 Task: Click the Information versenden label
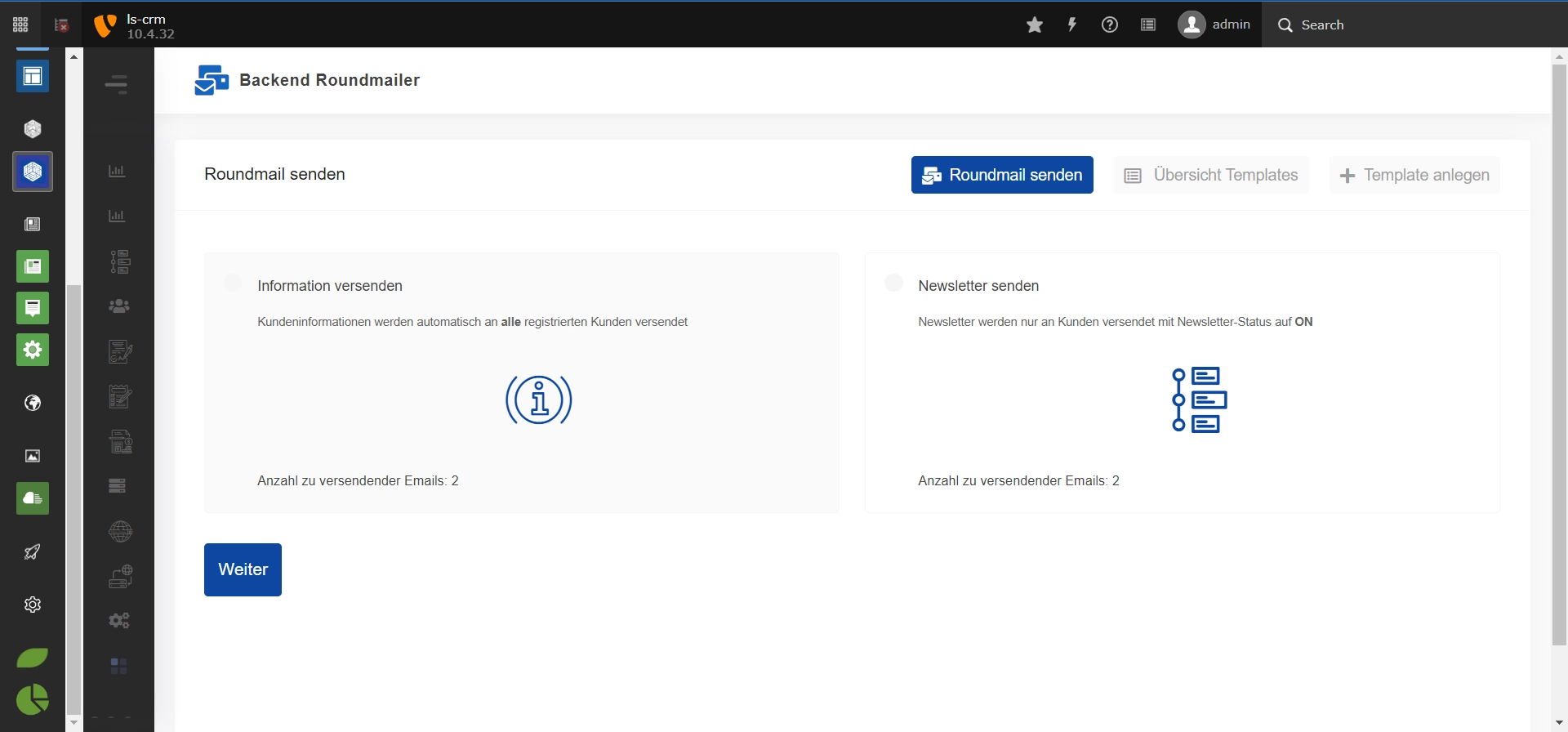coord(330,286)
